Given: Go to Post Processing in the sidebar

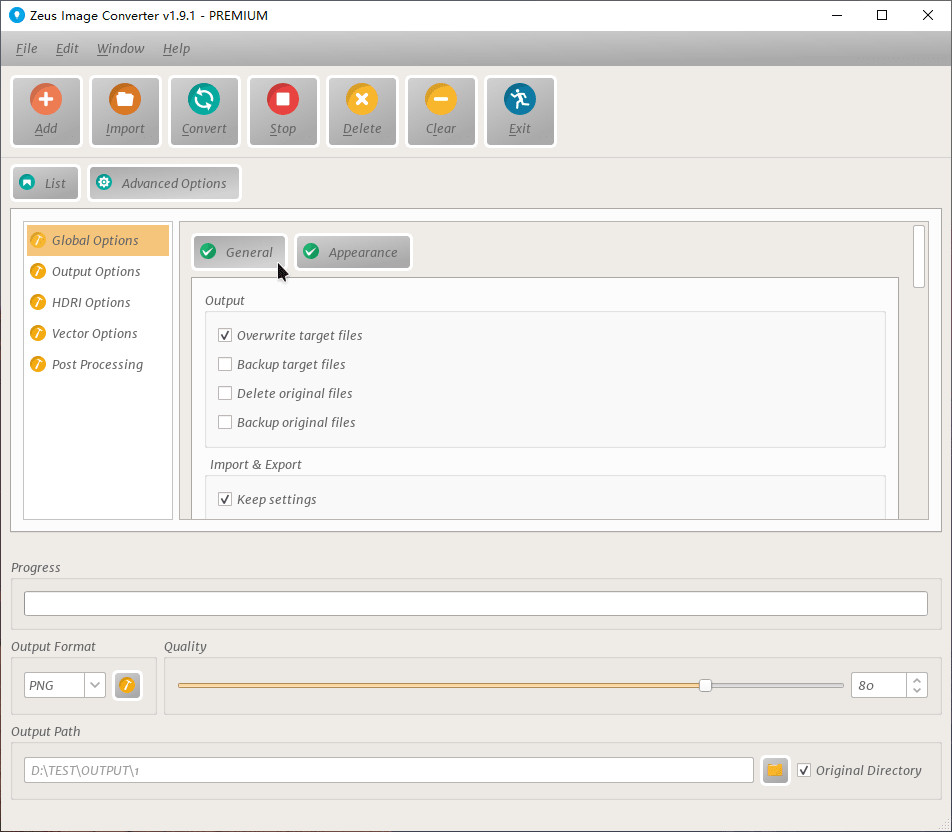Looking at the screenshot, I should (x=98, y=364).
